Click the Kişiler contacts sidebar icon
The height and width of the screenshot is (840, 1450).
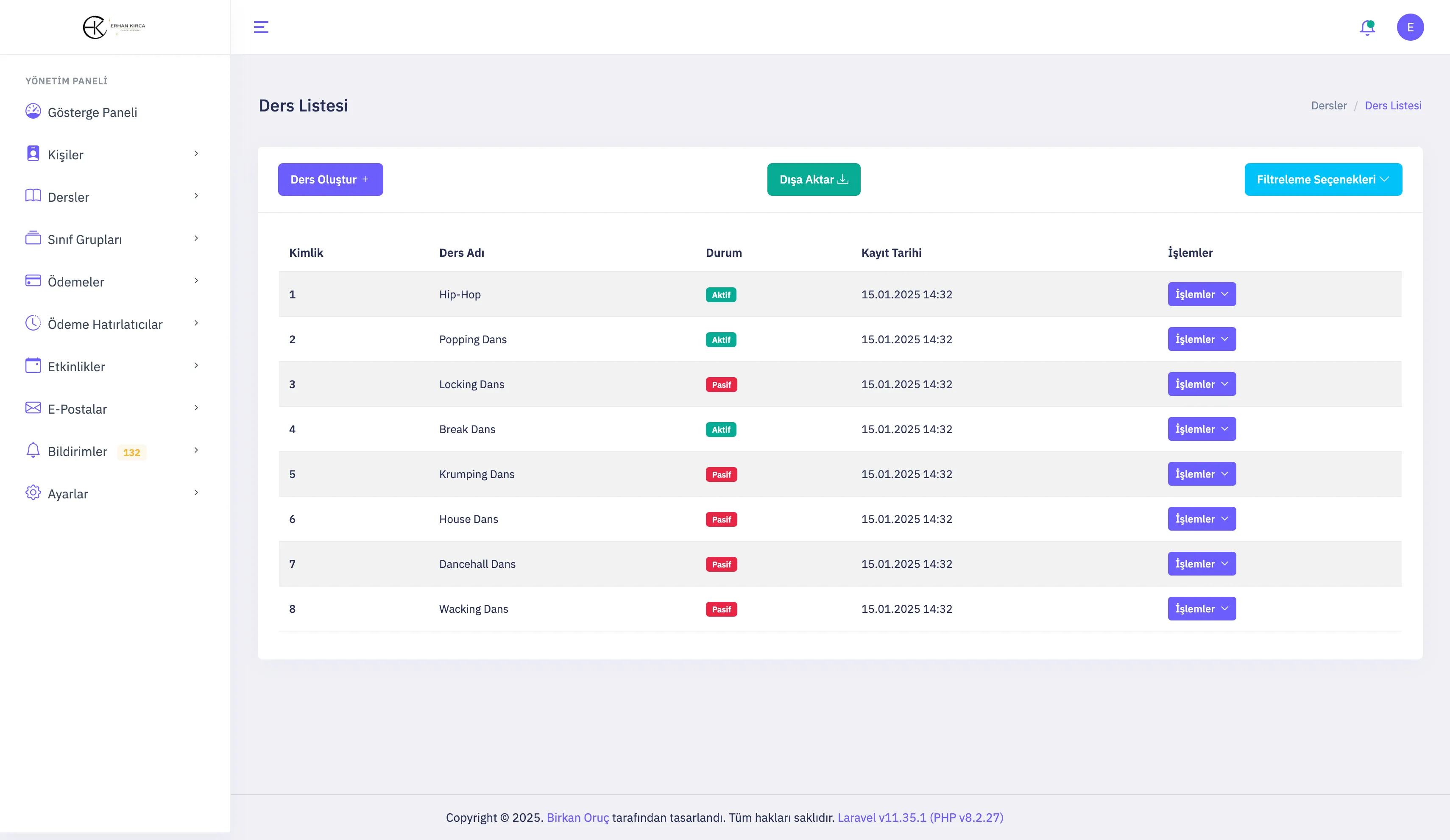pos(33,153)
